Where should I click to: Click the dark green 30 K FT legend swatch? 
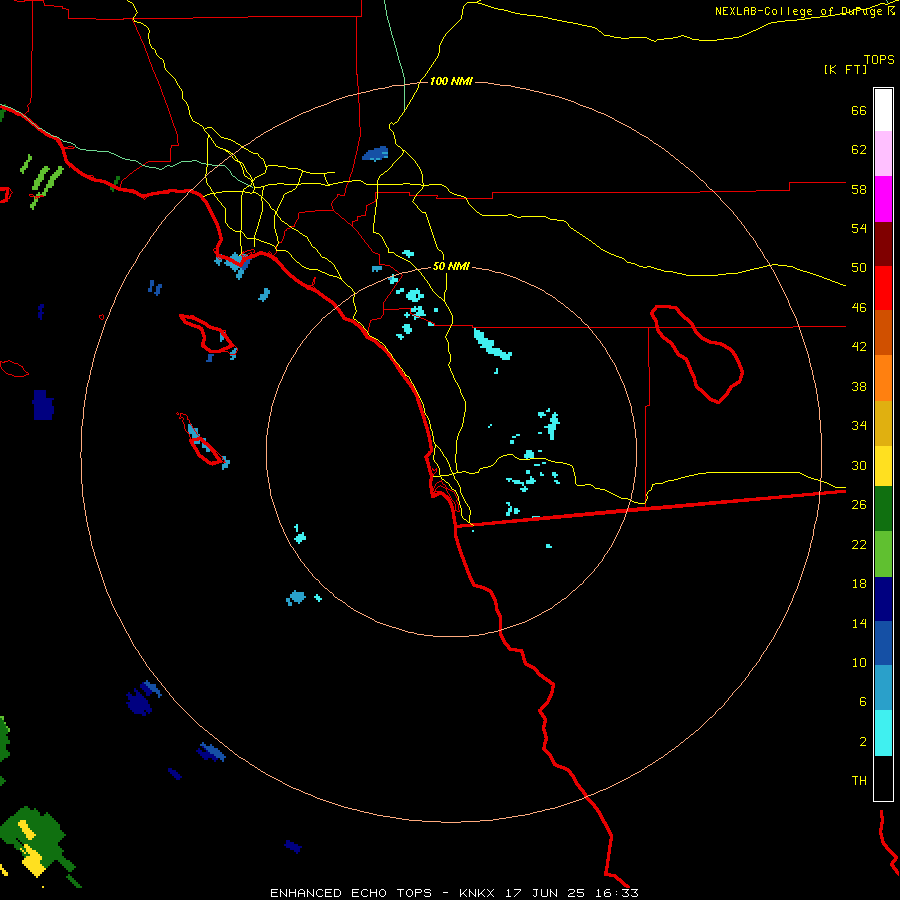pos(883,509)
